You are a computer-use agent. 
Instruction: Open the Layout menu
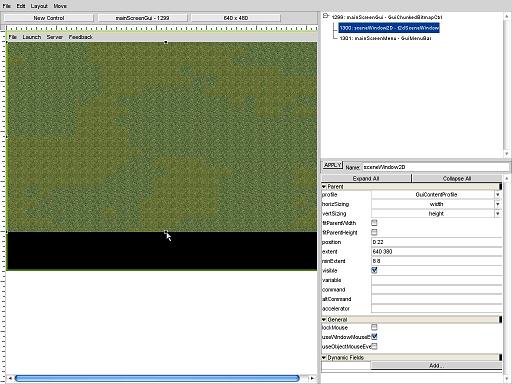[x=39, y=6]
